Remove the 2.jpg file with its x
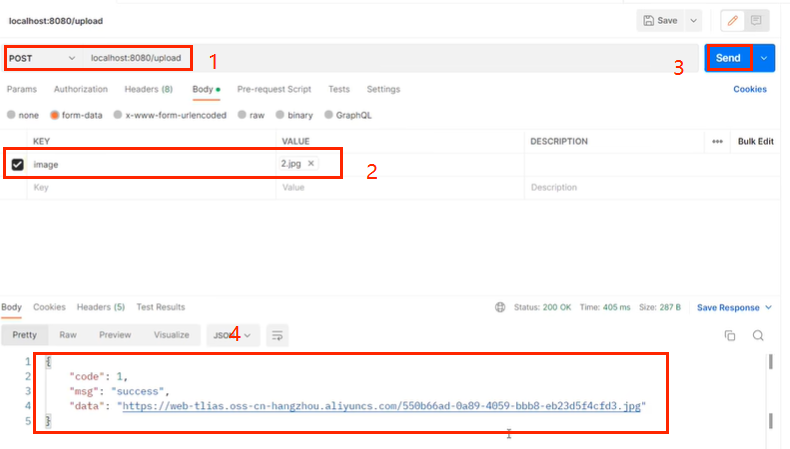The height and width of the screenshot is (449, 790). 311,163
